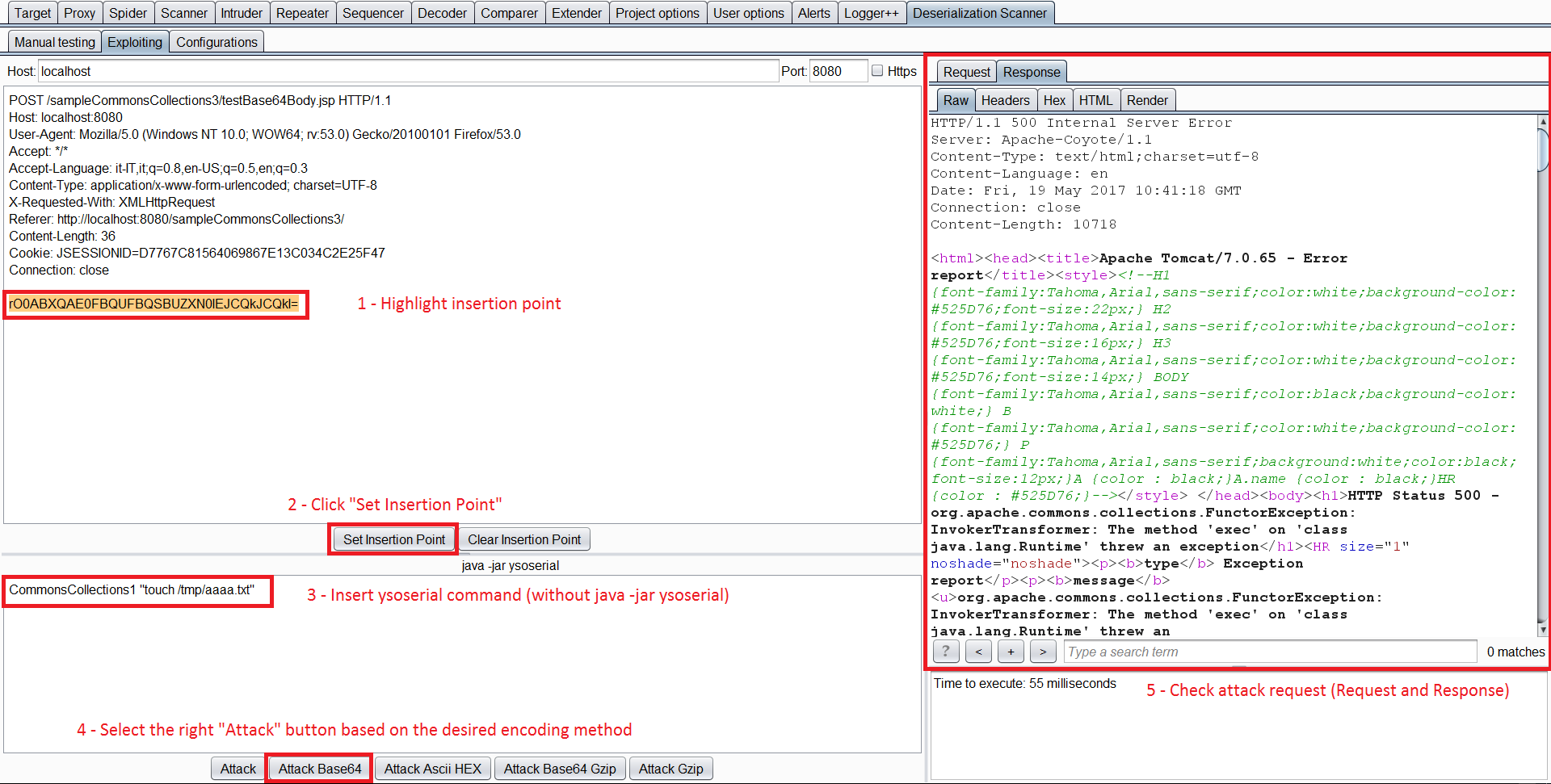Open the Render view of the response
Image resolution: width=1551 pixels, height=784 pixels.
pyautogui.click(x=1147, y=99)
